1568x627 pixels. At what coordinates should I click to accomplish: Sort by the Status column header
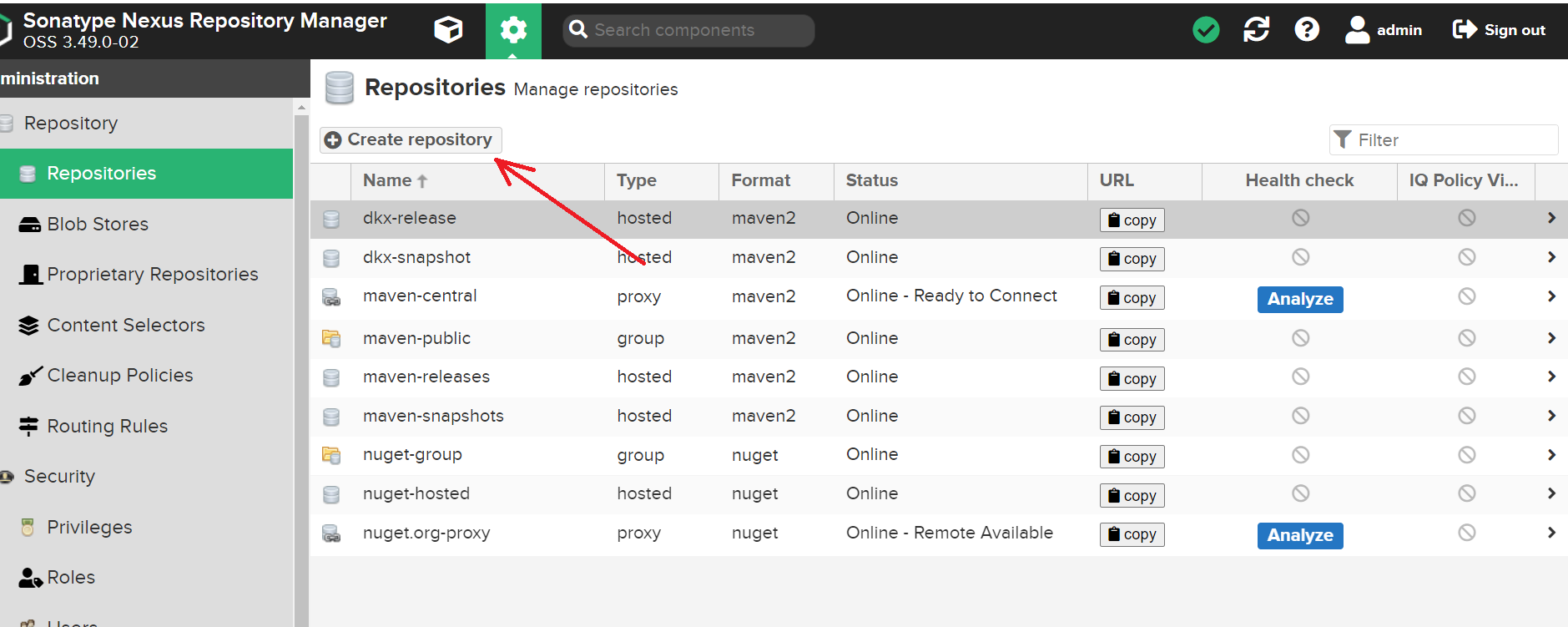coord(960,180)
